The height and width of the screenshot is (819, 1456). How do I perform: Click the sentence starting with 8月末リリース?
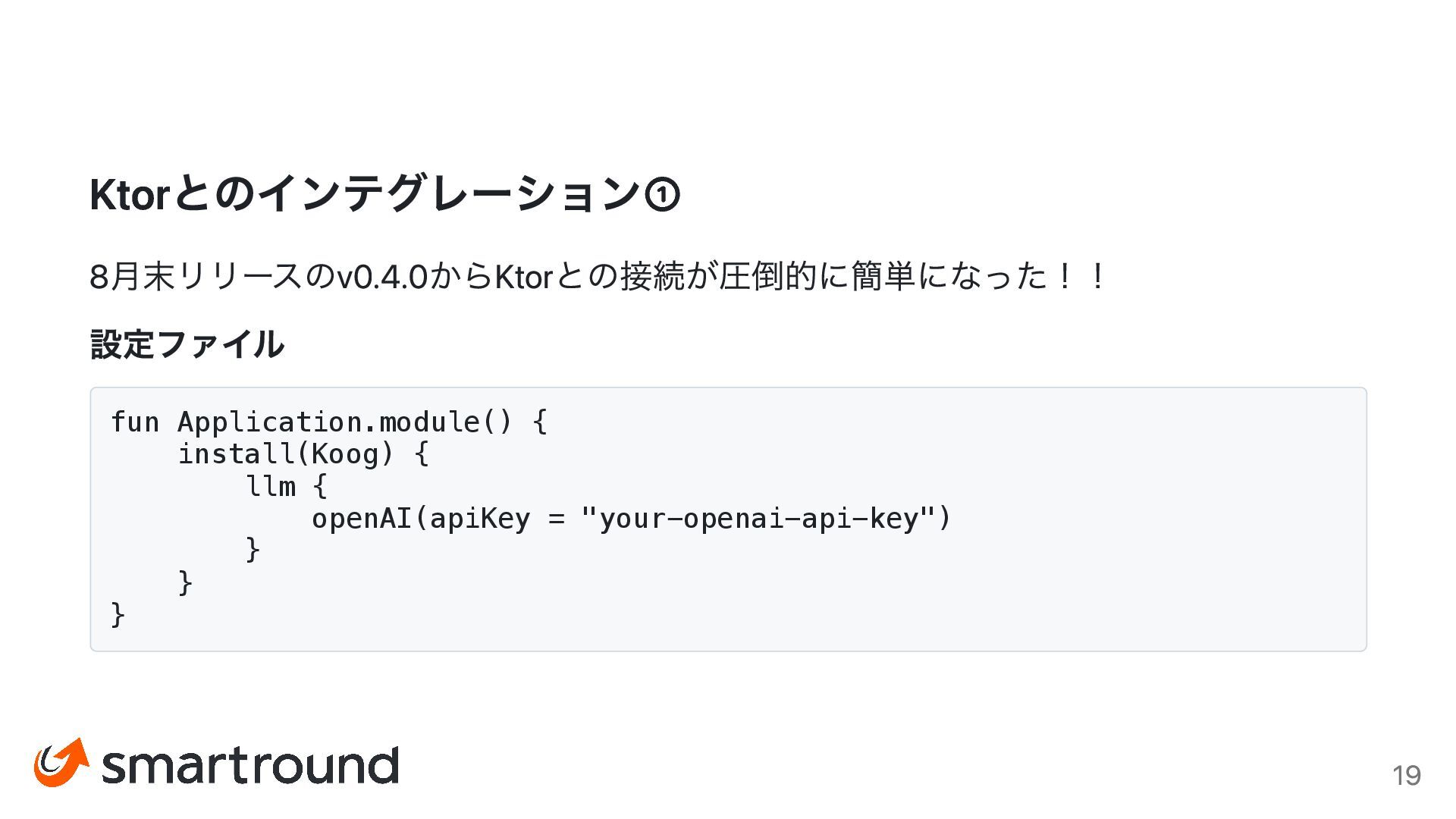coord(599,276)
